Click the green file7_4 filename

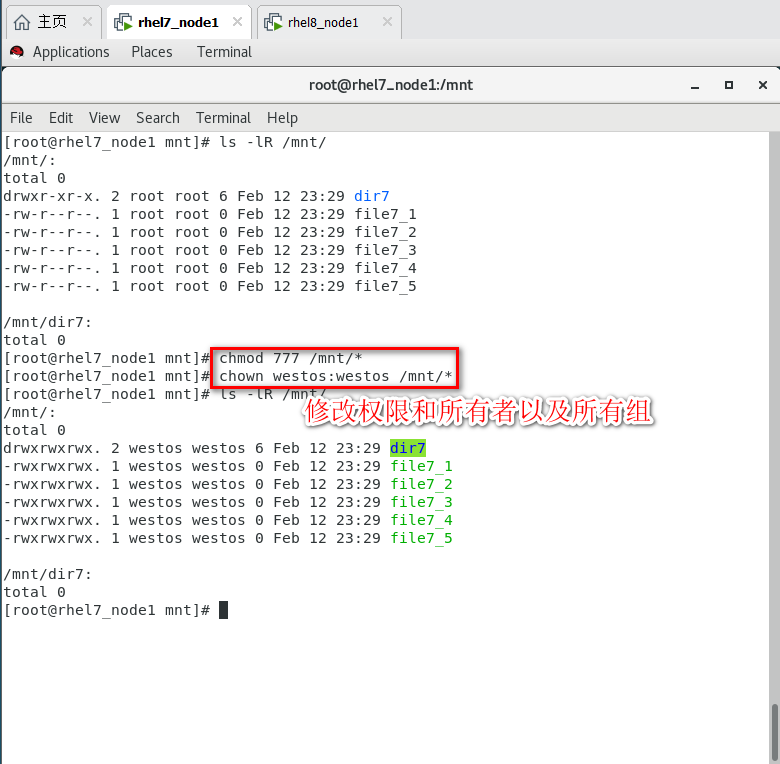421,520
